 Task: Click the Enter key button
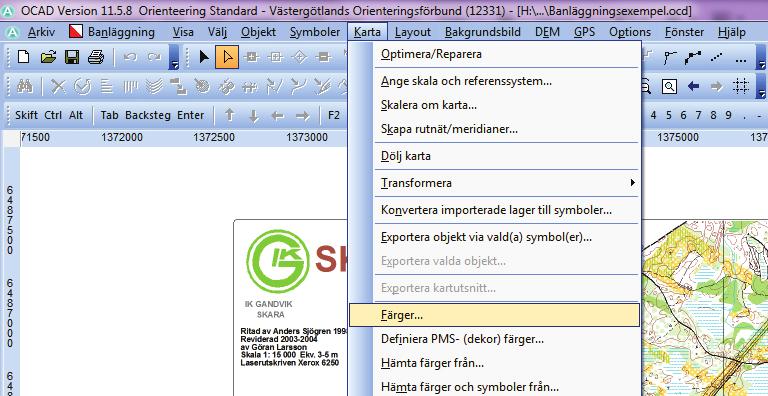[191, 116]
